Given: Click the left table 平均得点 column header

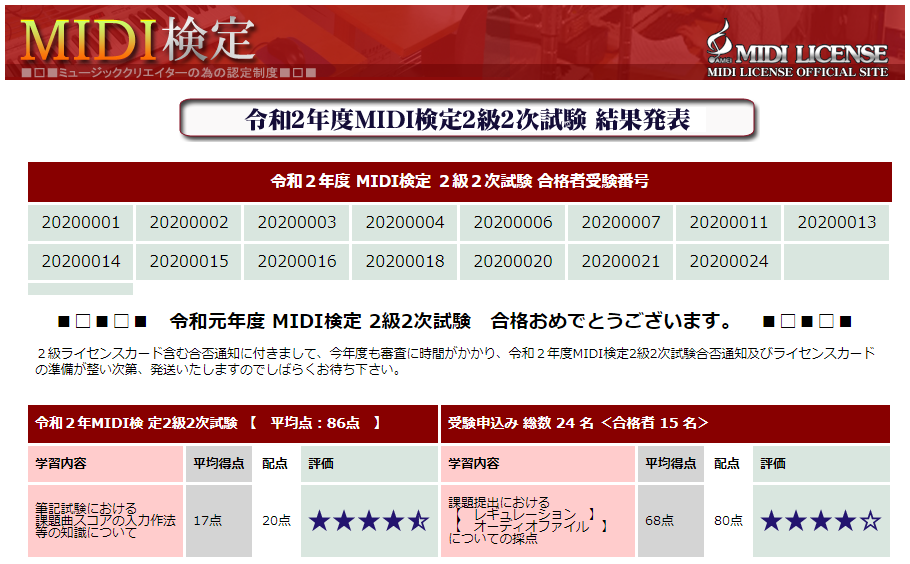Looking at the screenshot, I should point(219,464).
